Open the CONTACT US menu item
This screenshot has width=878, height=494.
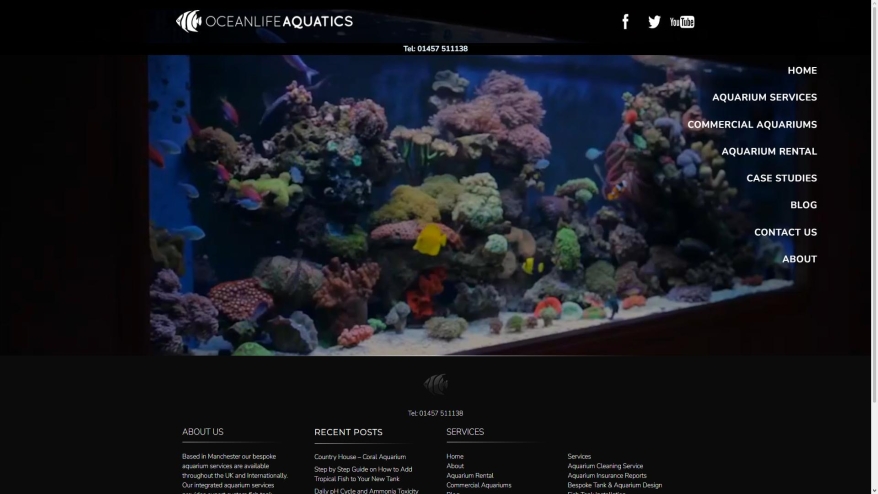[x=785, y=232]
